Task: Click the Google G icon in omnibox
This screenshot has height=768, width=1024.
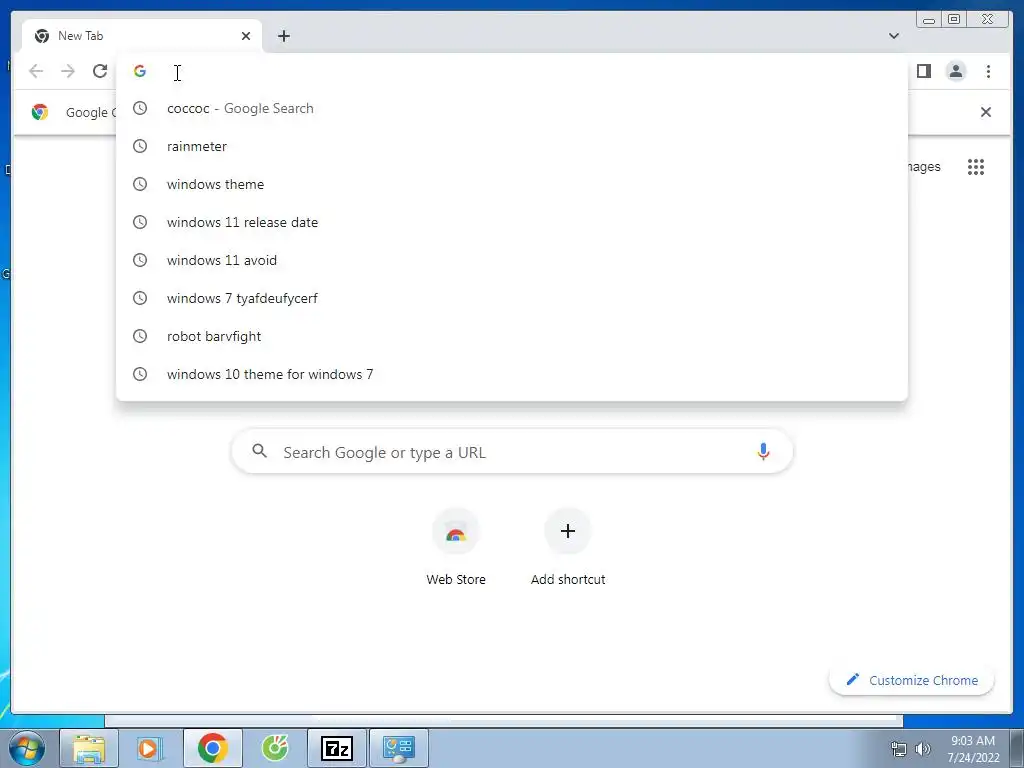Action: point(140,71)
